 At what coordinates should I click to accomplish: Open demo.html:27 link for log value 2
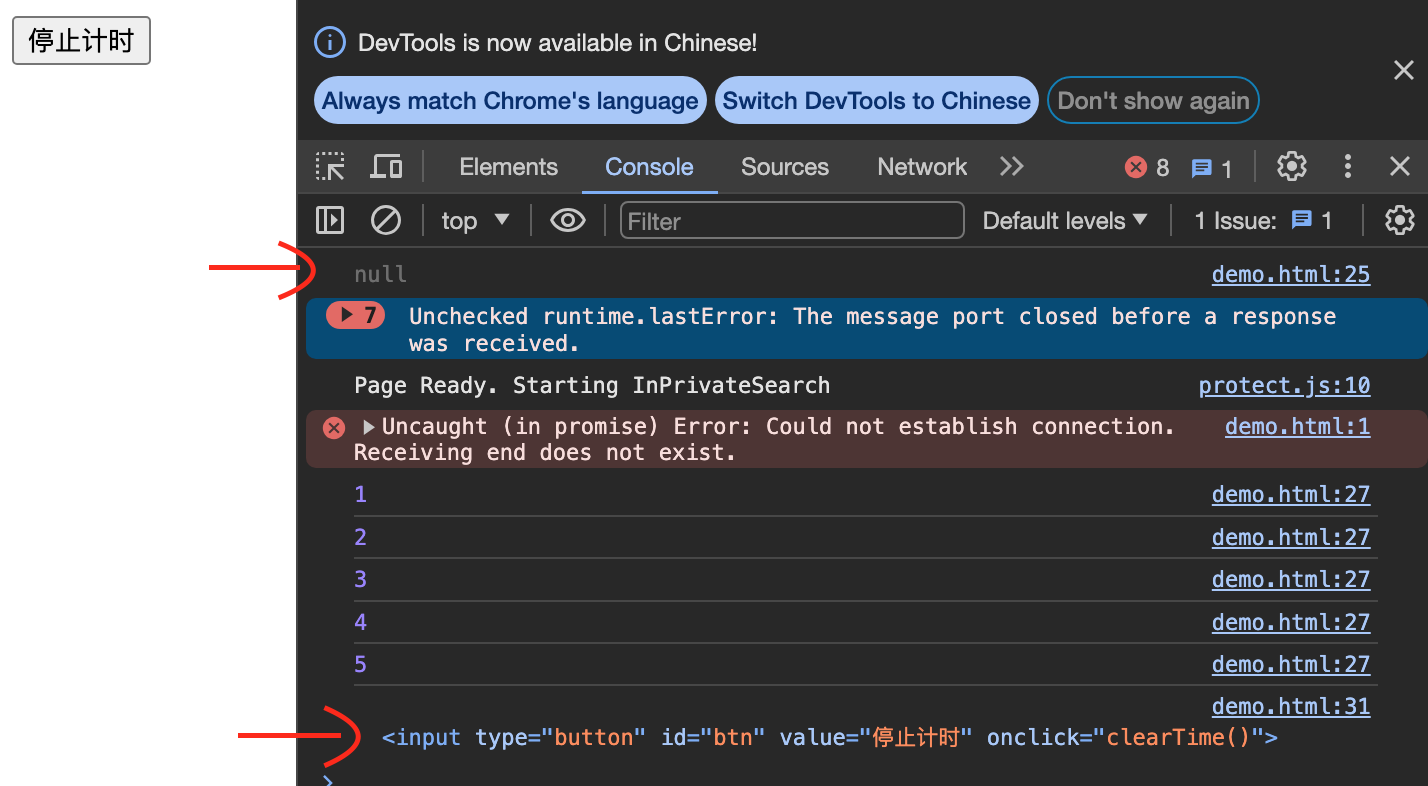(x=1291, y=537)
